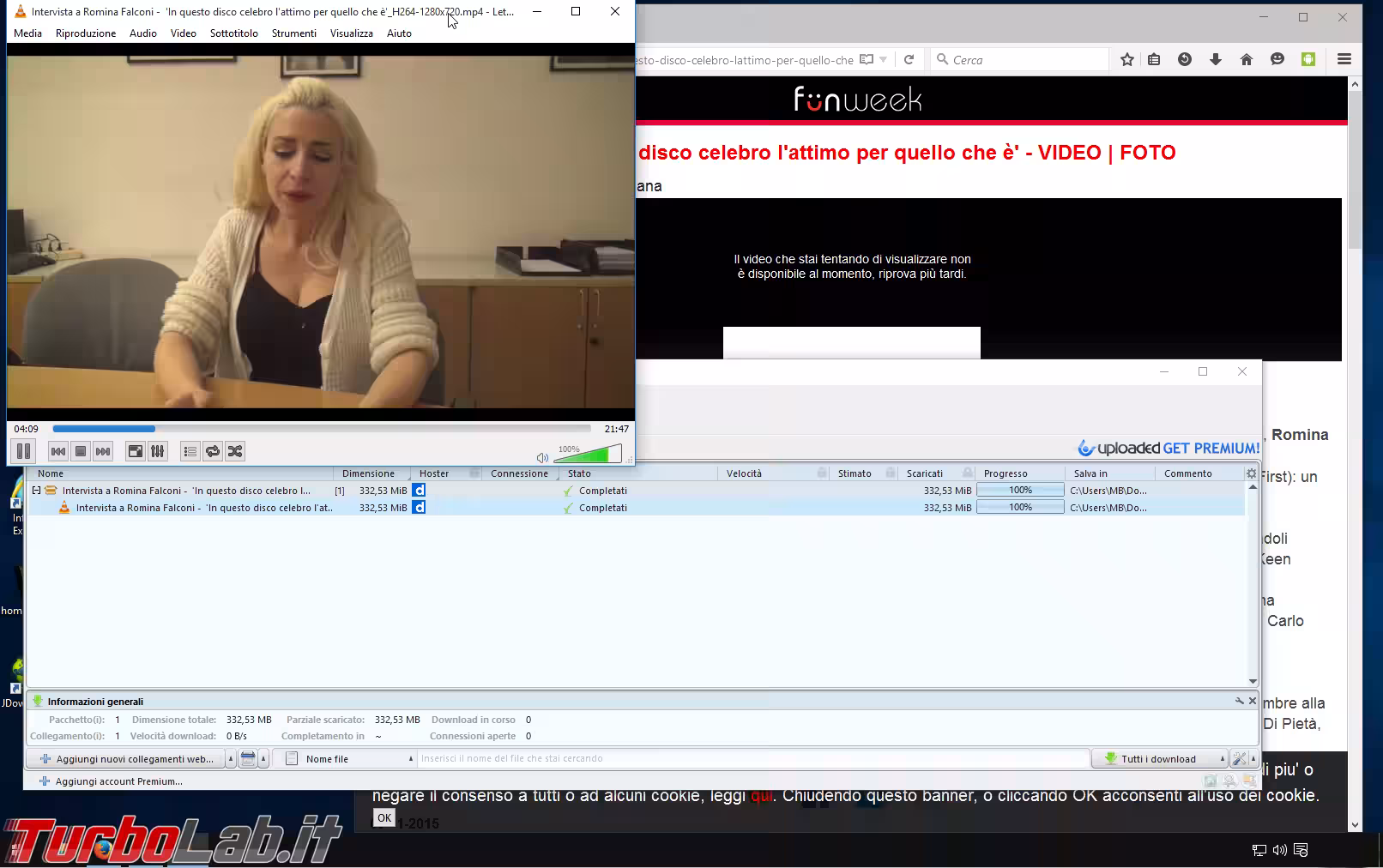
Task: Click the Firefox home icon
Action: click(1247, 59)
